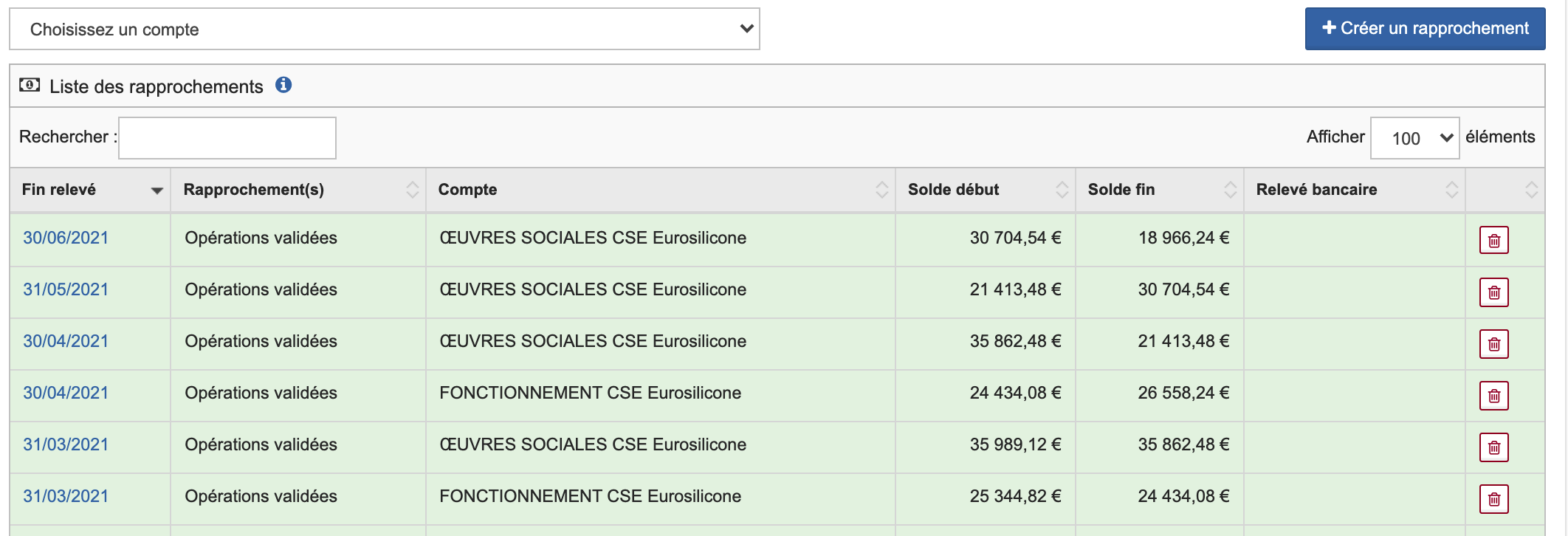Sort table by Fin relevé column
The image size is (1568, 536).
[90, 190]
